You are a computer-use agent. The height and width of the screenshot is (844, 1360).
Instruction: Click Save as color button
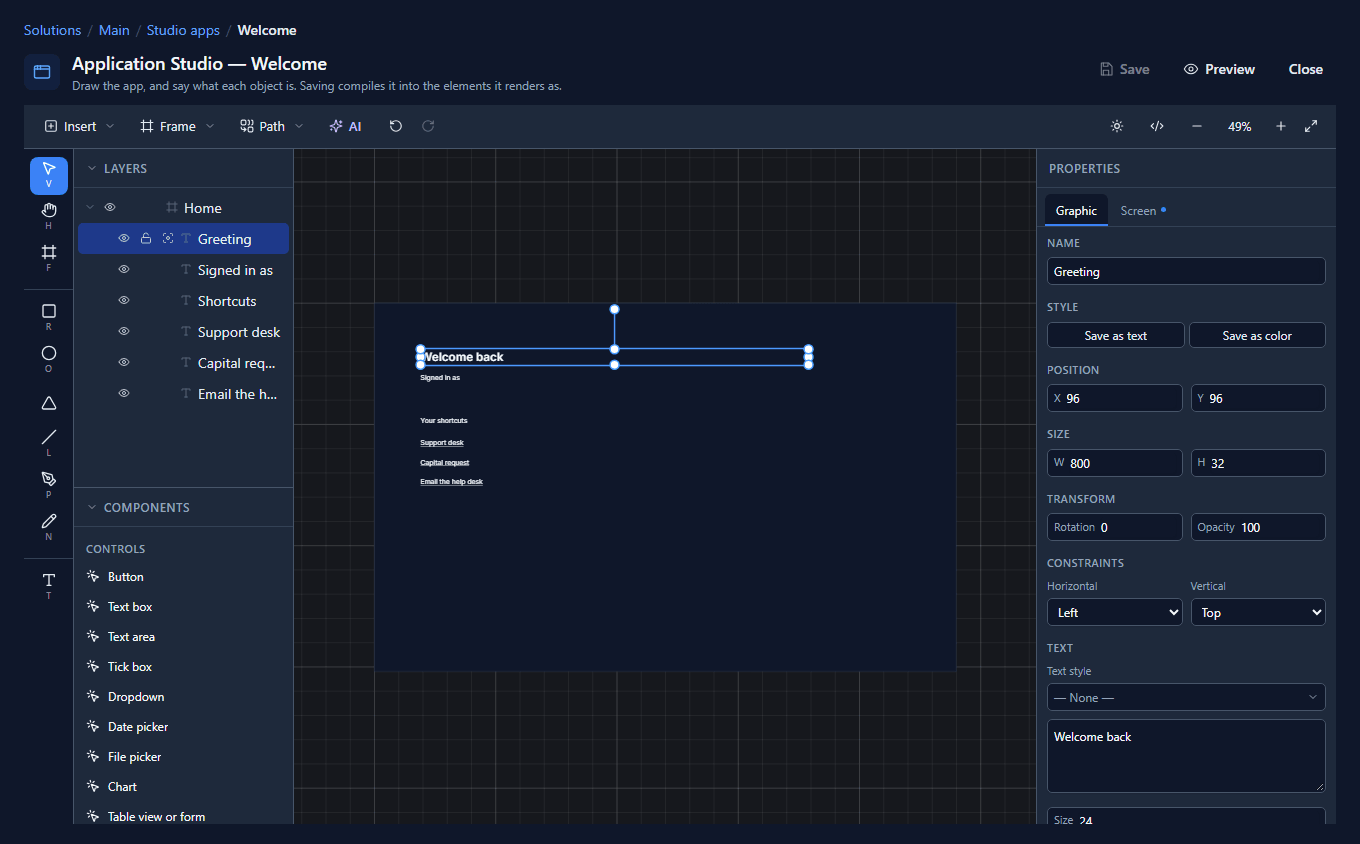click(1257, 335)
